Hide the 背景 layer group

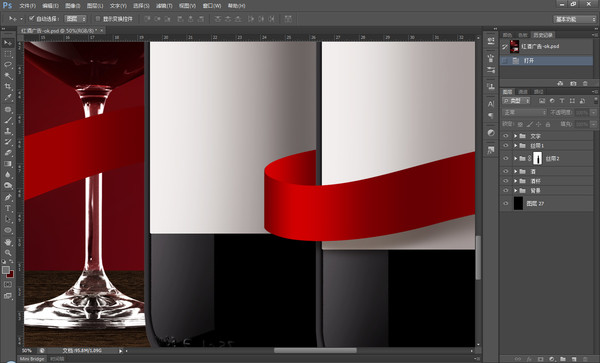(505, 190)
